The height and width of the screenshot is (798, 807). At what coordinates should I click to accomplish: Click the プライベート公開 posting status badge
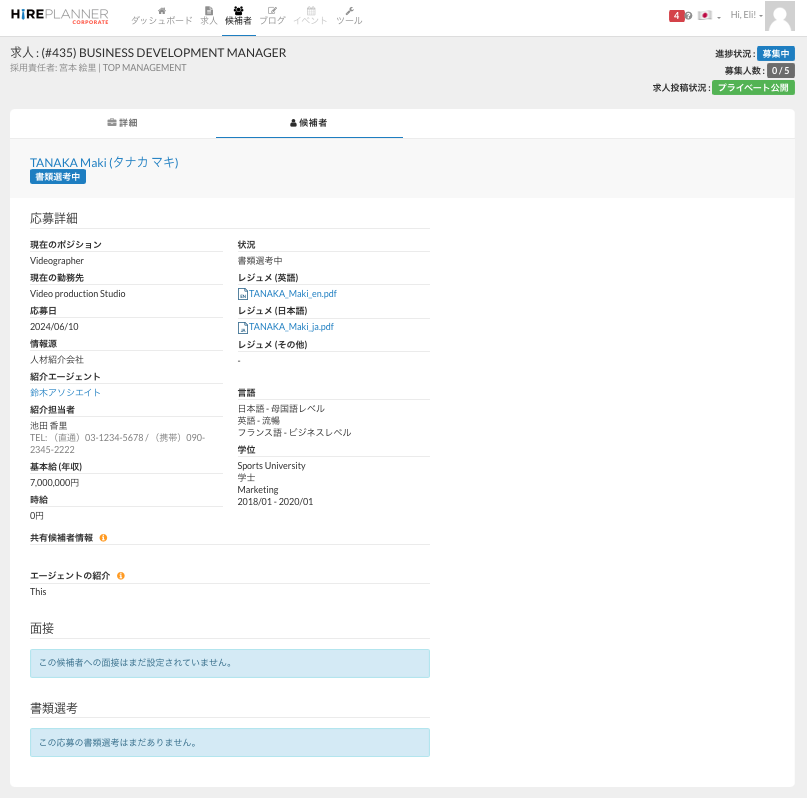(x=753, y=88)
